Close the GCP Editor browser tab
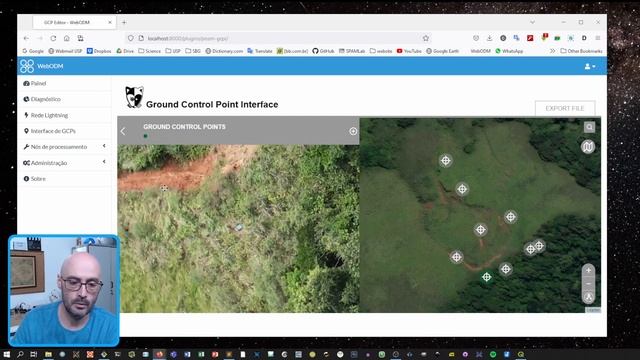Screen dimensions: 640x360 [110, 22]
